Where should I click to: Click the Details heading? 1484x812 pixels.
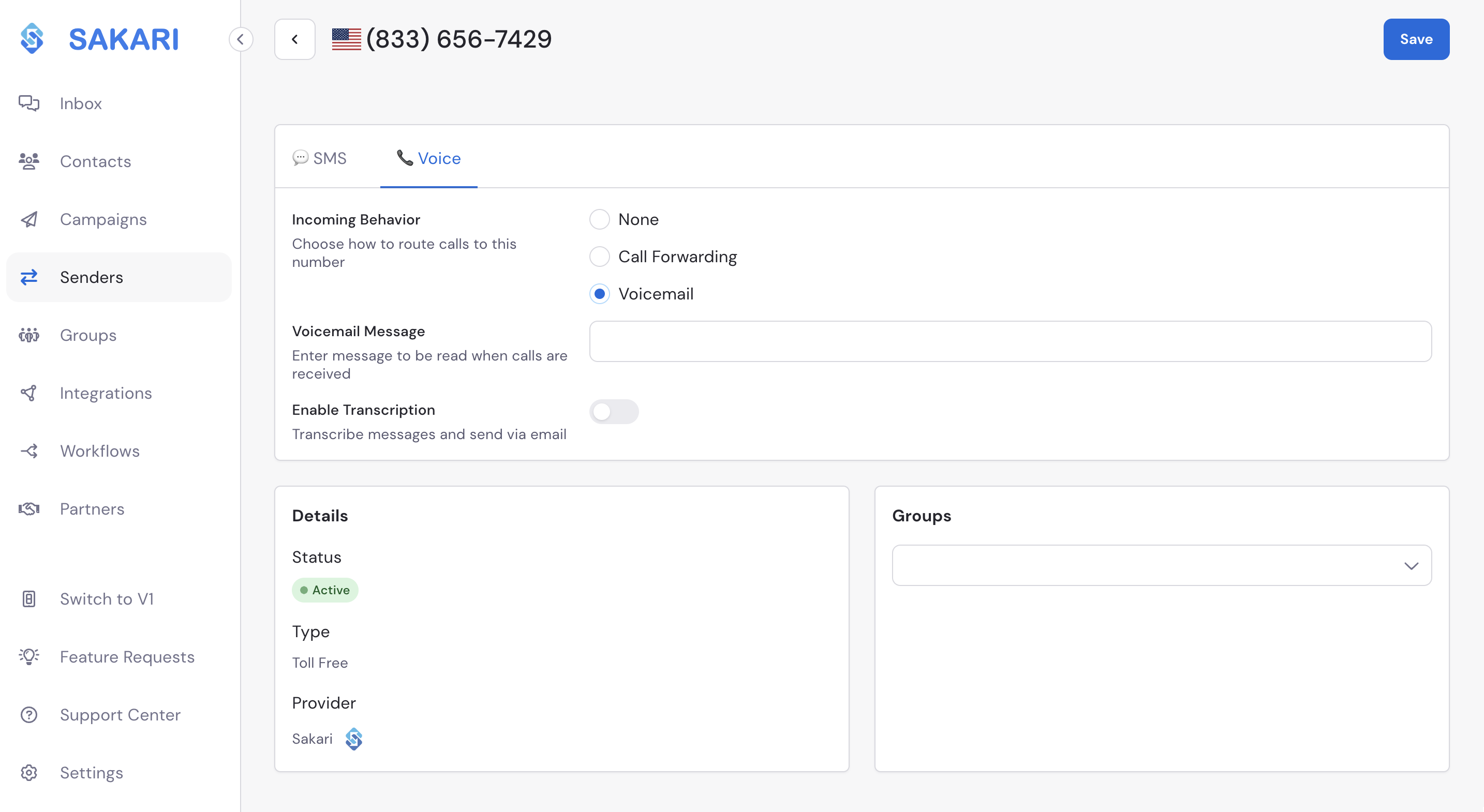click(320, 516)
